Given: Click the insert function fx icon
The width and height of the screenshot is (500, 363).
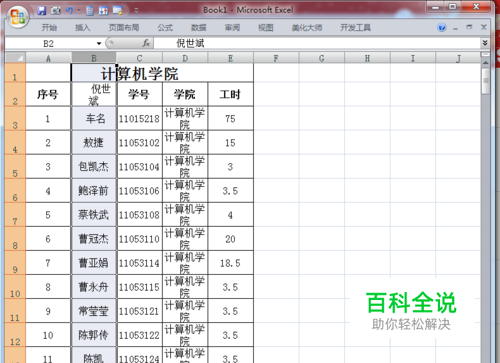Looking at the screenshot, I should [x=146, y=43].
